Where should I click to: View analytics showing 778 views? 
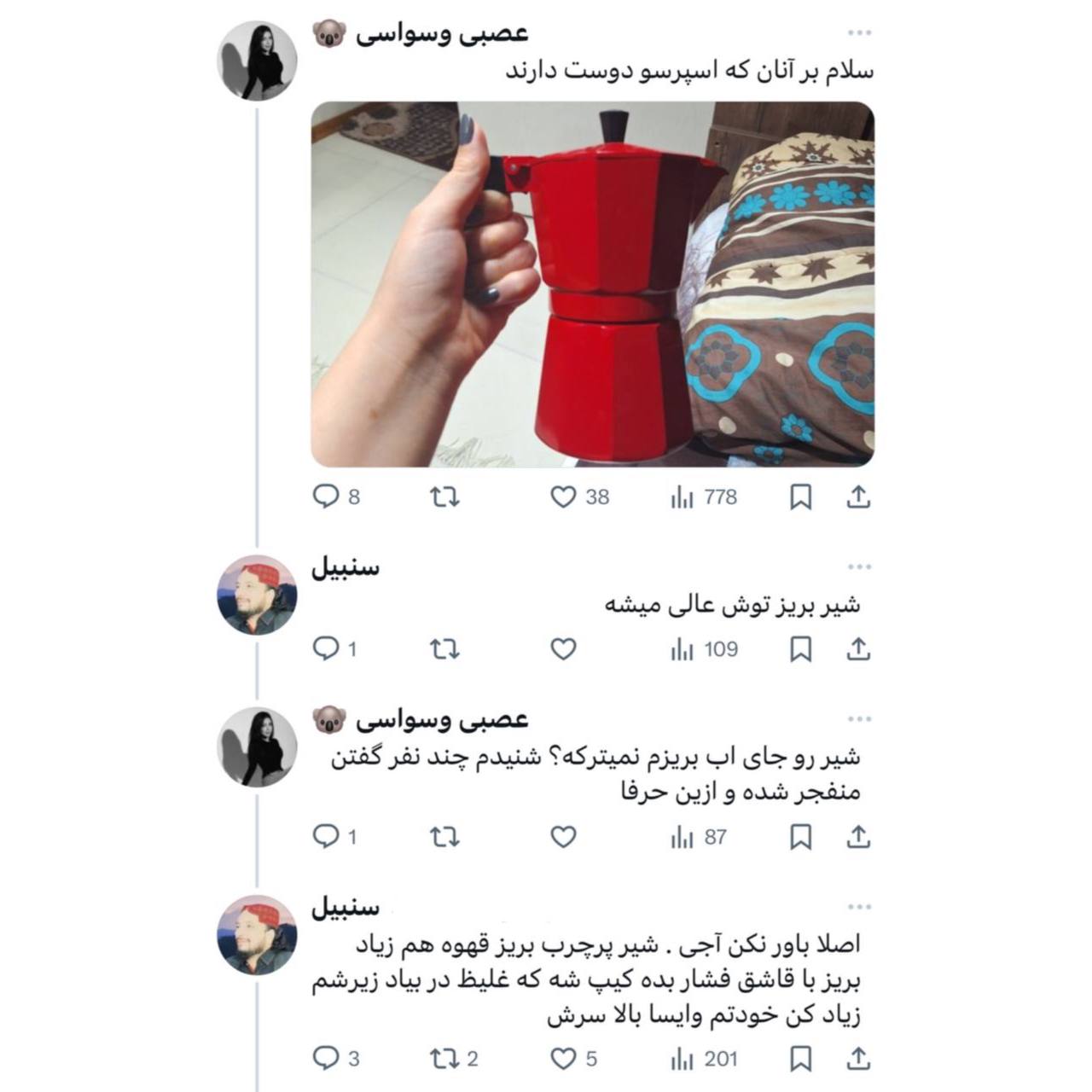[x=704, y=497]
